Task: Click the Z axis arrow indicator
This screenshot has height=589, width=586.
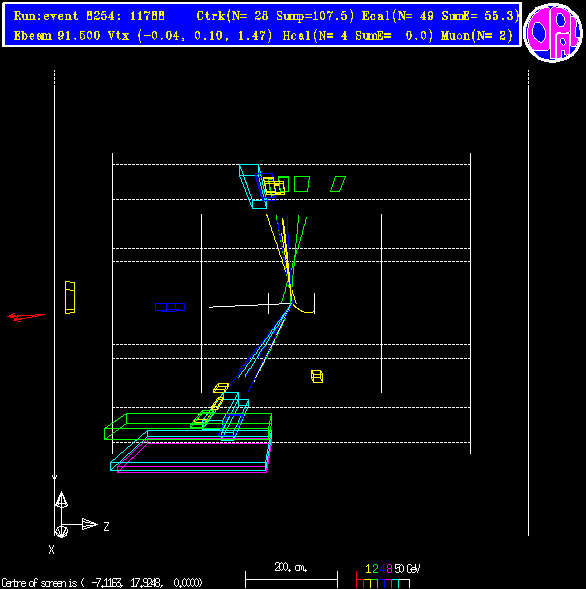Action: [x=89, y=524]
